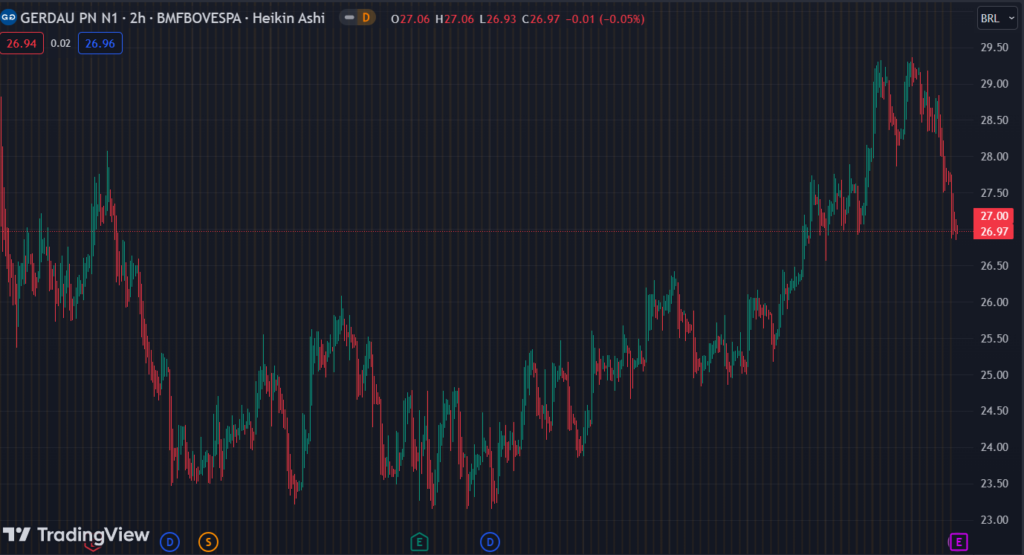This screenshot has width=1024, height=555.
Task: Open the GERDAU PN N1 symbol title
Action: [69, 18]
